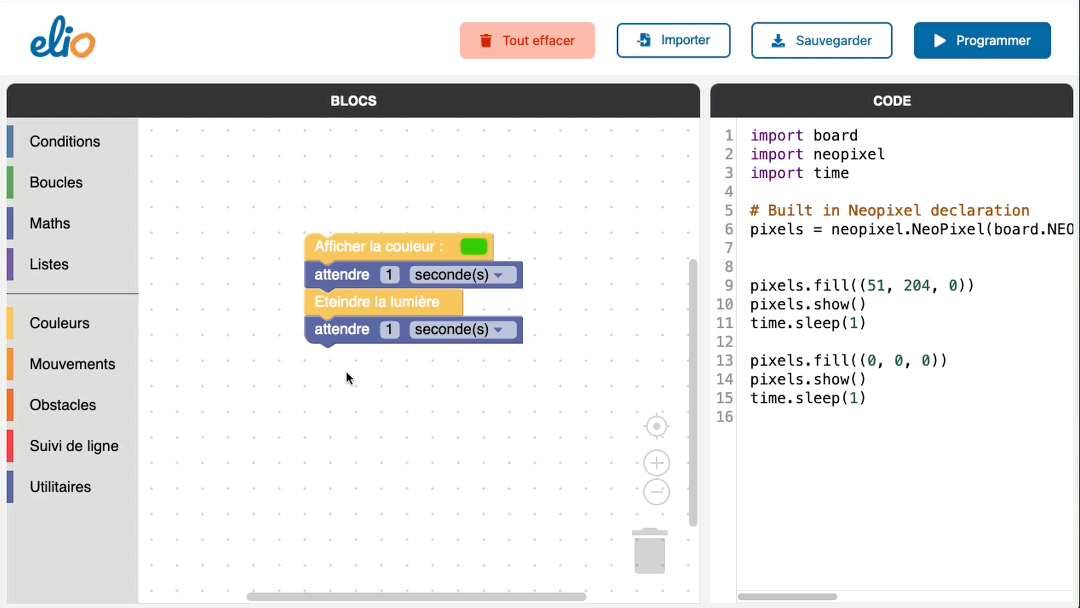Zoom out with the minus icon
Image resolution: width=1080 pixels, height=608 pixels.
pos(656,492)
